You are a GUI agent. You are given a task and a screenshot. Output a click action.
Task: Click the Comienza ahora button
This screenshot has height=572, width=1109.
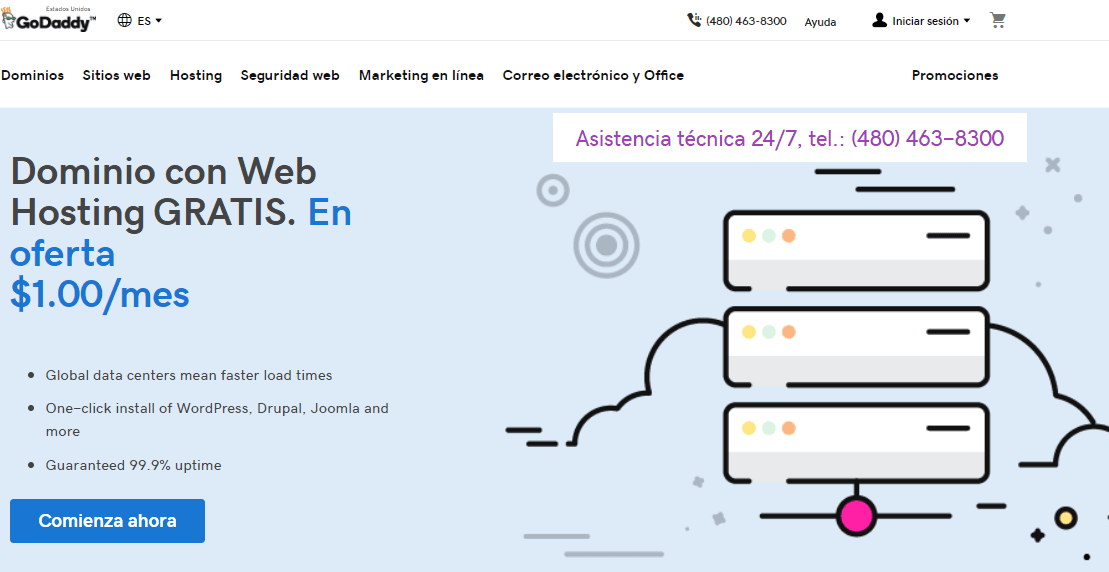[x=108, y=521]
